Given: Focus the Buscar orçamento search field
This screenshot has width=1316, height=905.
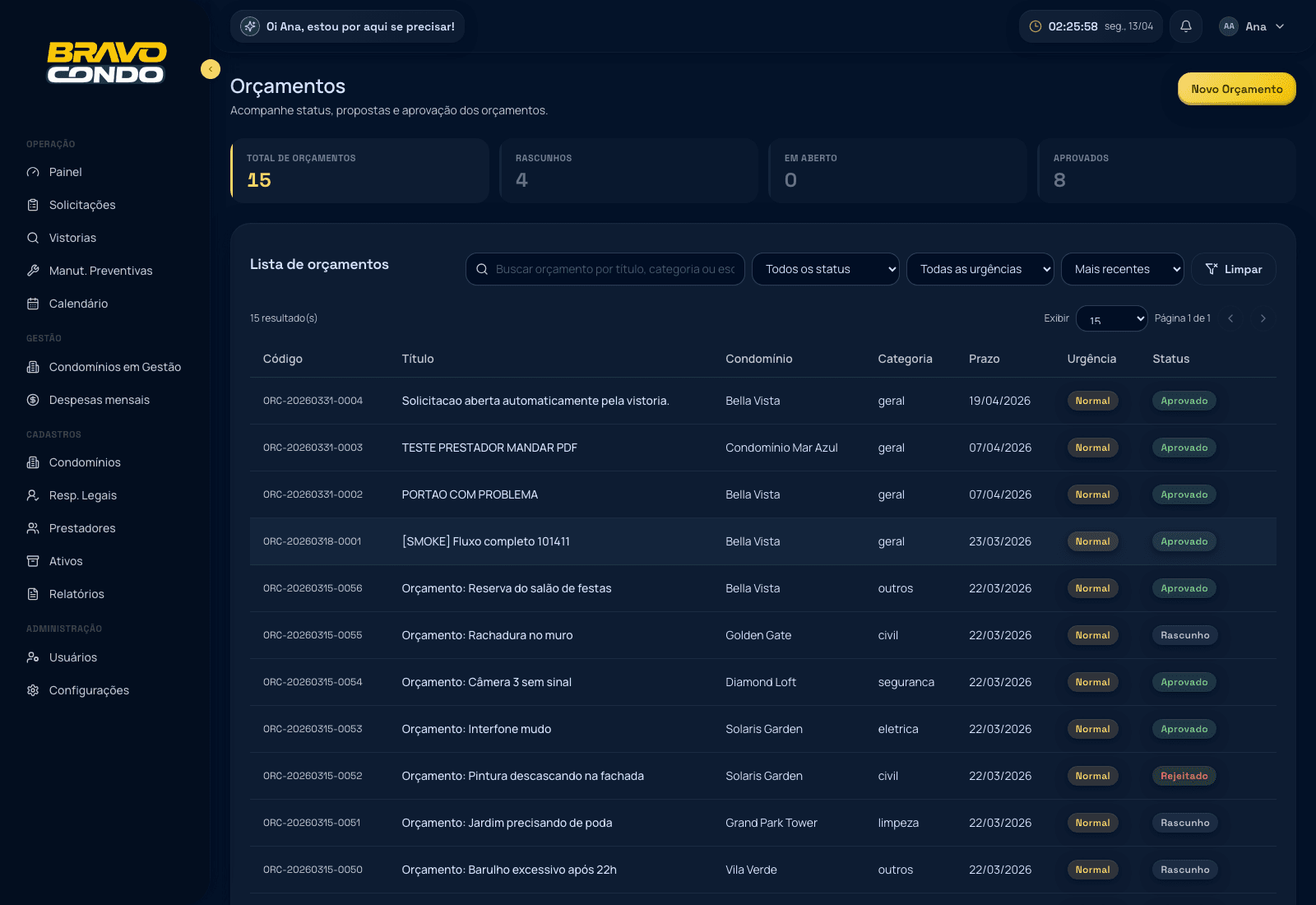Looking at the screenshot, I should 614,269.
